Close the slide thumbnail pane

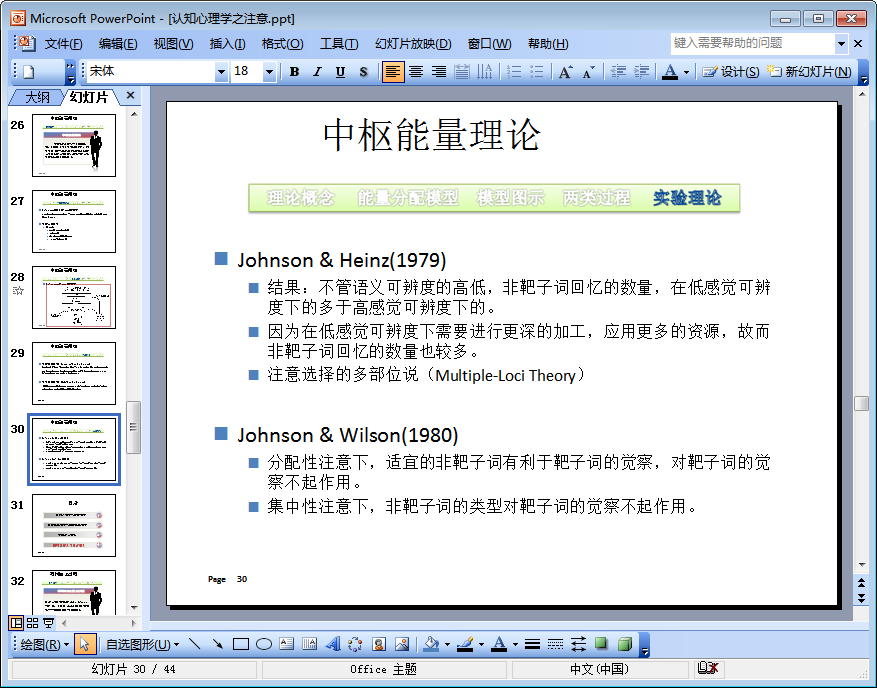[130, 96]
